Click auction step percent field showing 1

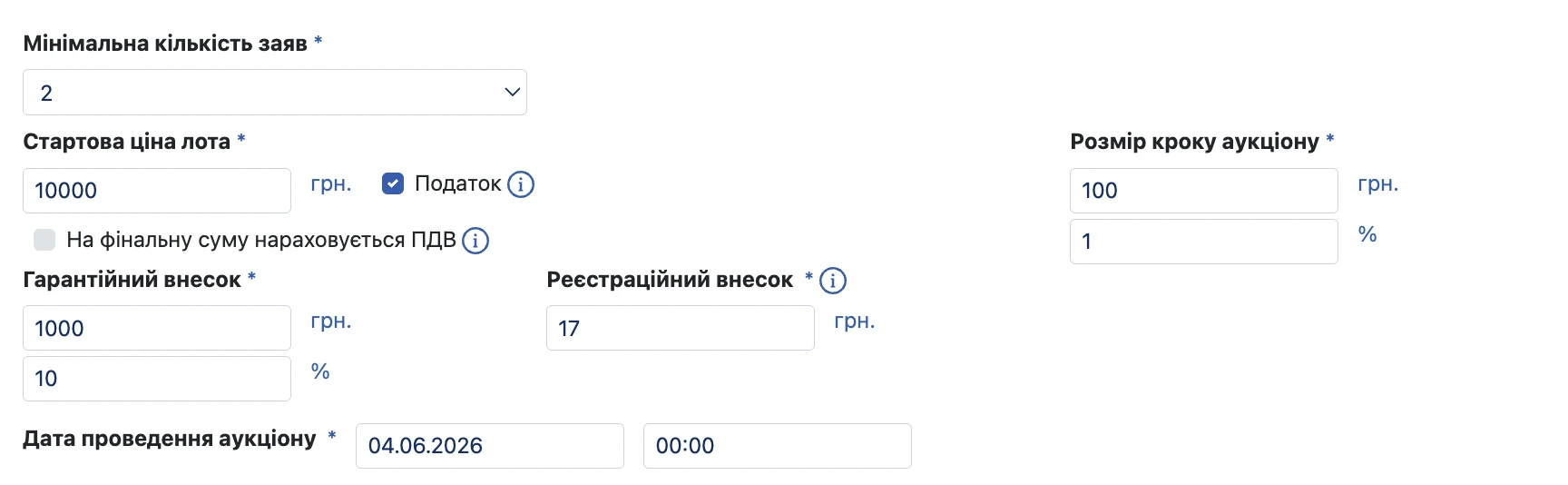pos(1204,242)
